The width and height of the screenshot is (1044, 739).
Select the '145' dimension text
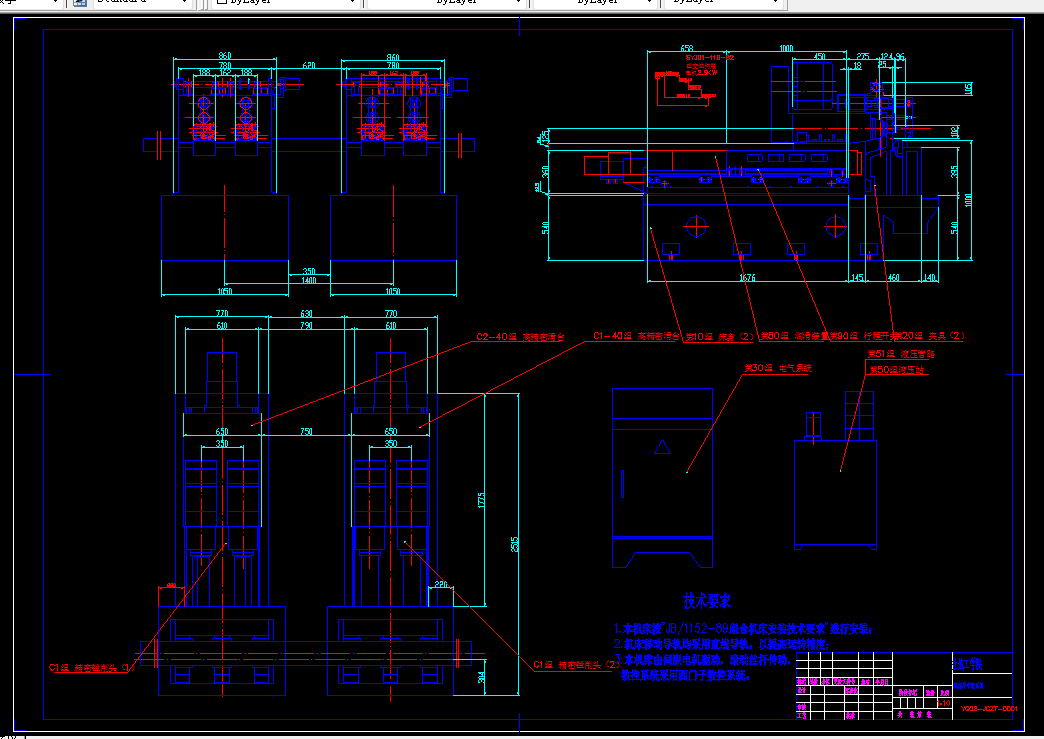coord(858,278)
